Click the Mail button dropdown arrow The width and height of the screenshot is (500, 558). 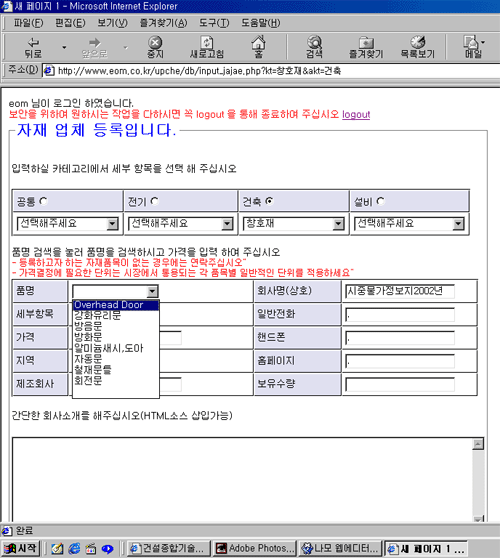pos(483,42)
